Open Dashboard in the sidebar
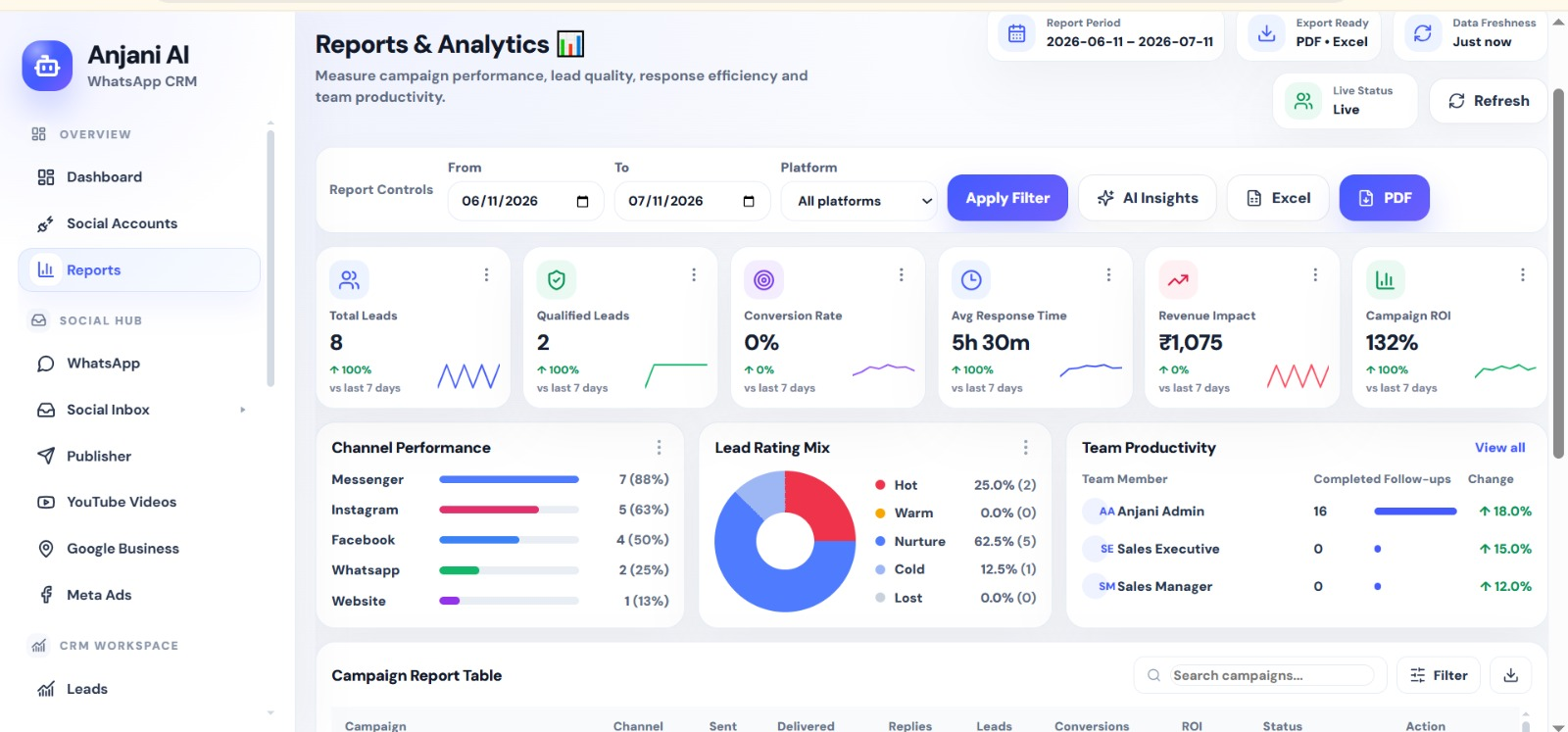Screen dimensions: 1568x732 click(139, 177)
